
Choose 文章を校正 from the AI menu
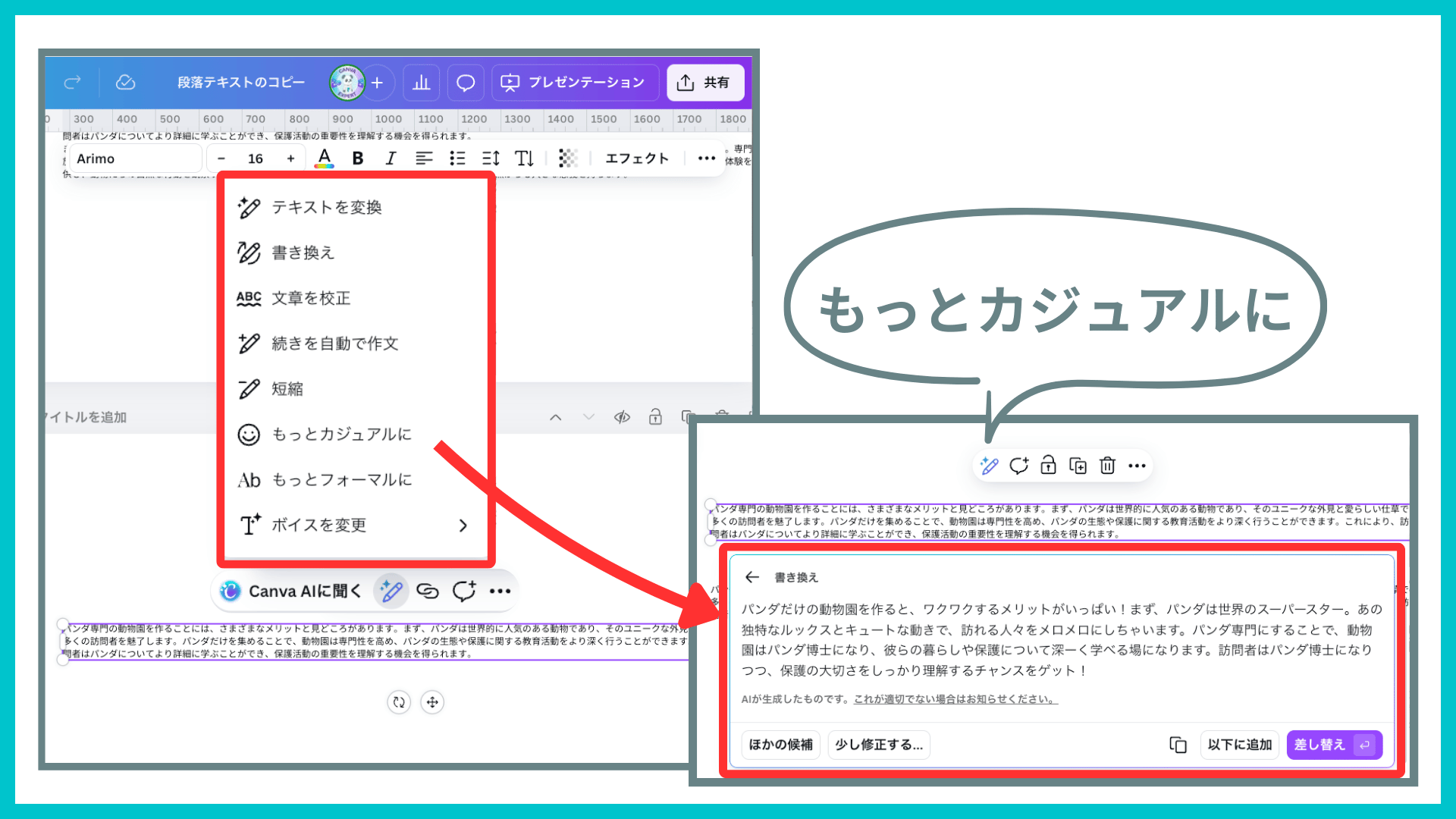pyautogui.click(x=311, y=298)
